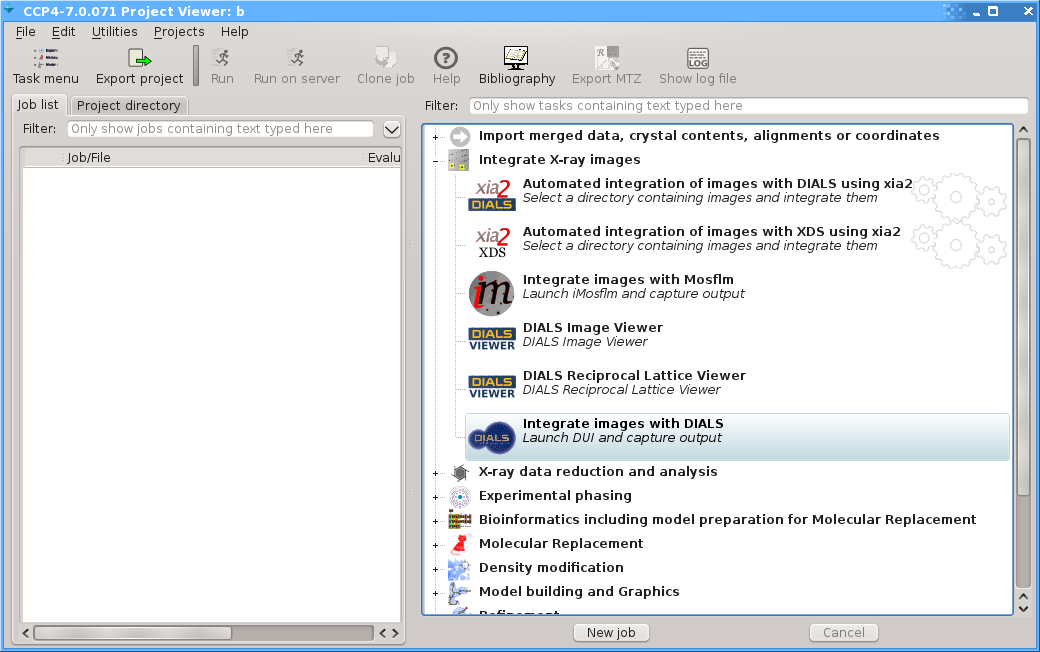Viewport: 1040px width, 652px height.
Task: Expand the Density modification node
Action: pos(436,568)
